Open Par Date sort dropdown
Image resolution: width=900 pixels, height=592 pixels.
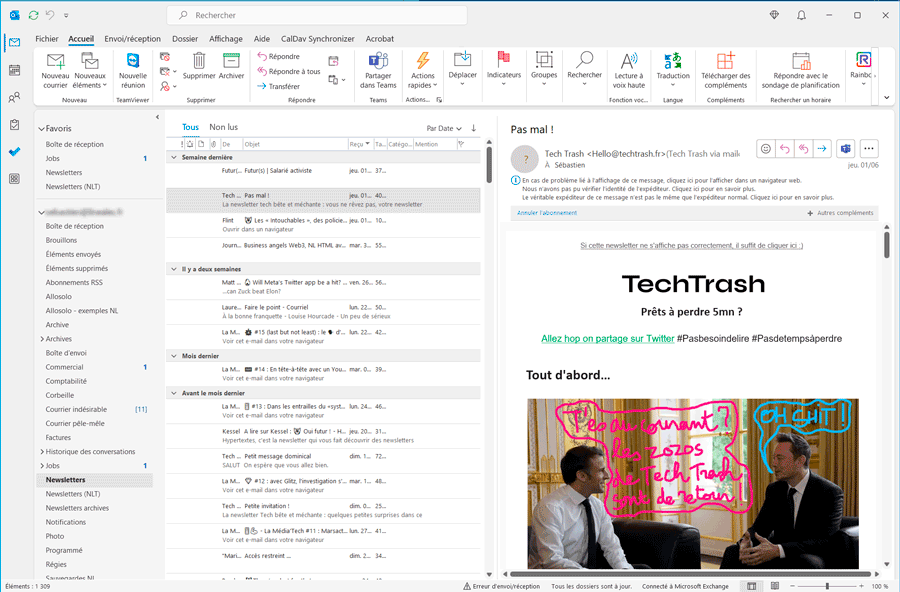click(444, 128)
